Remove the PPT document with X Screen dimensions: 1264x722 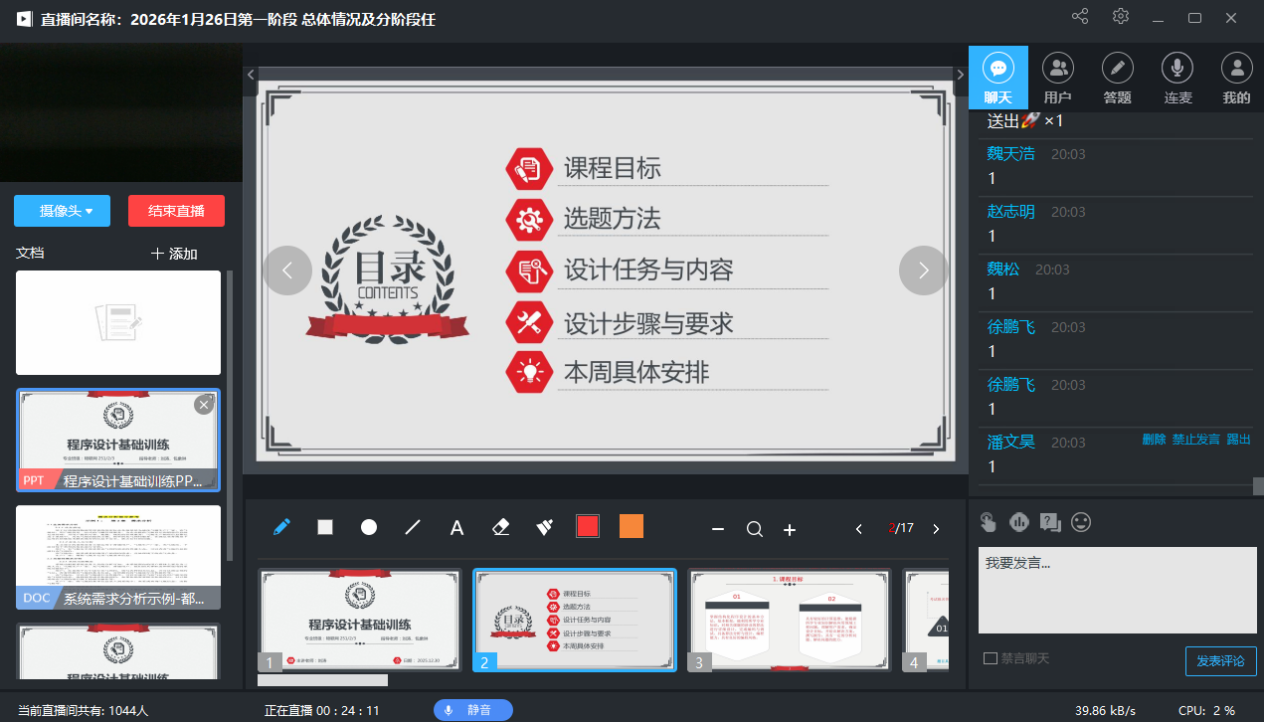(204, 405)
